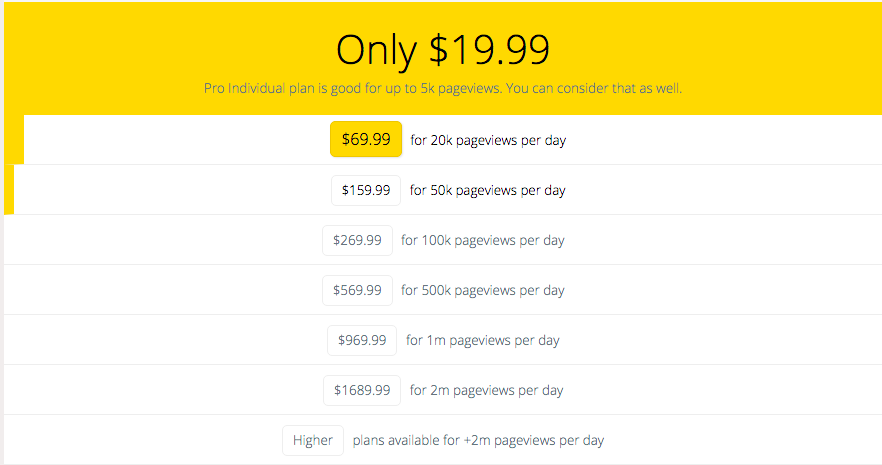Choose the $159.99 plan button
882x465 pixels.
[x=366, y=190]
